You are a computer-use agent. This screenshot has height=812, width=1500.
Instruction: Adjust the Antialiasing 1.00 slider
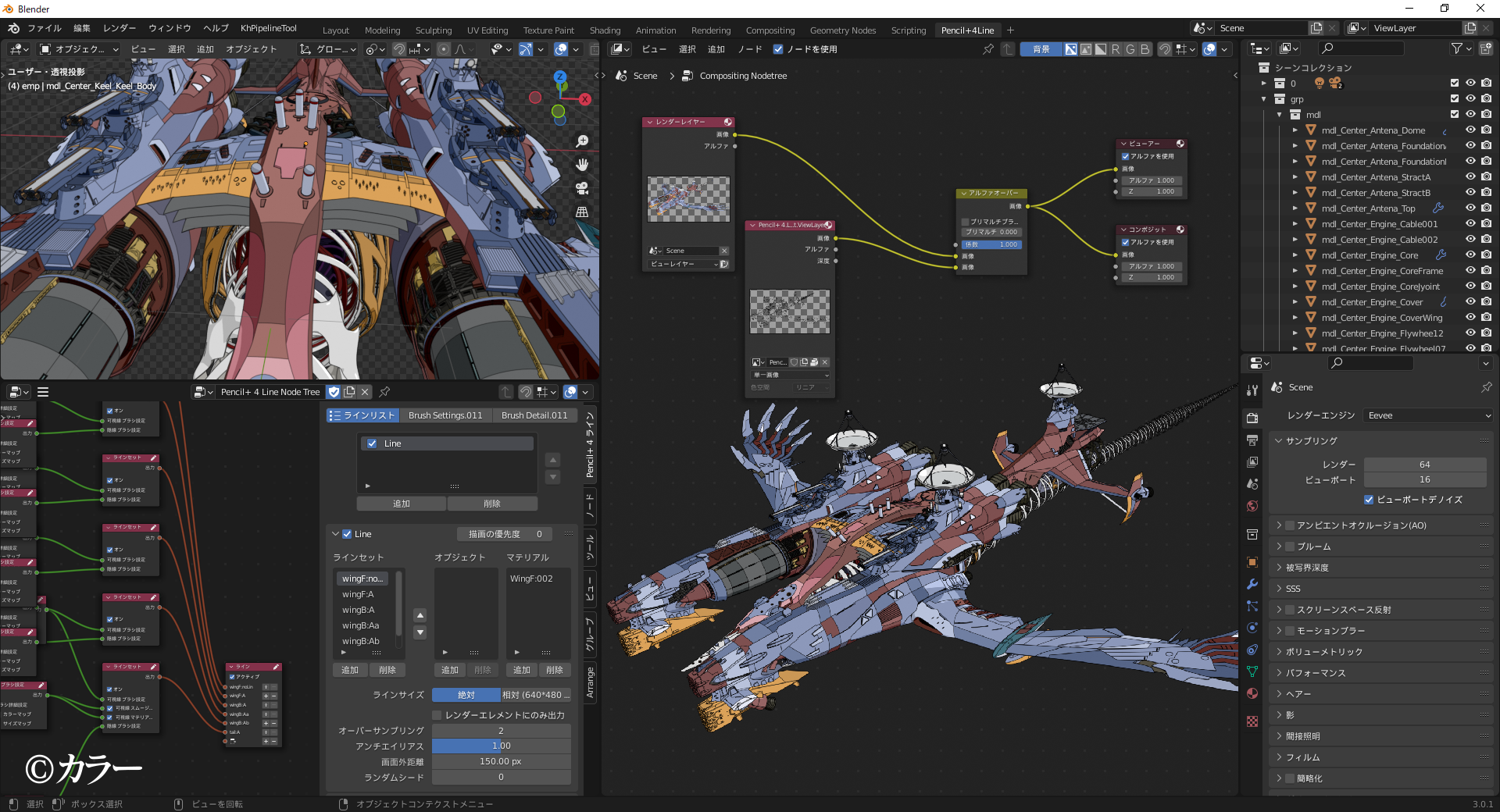pyautogui.click(x=501, y=746)
